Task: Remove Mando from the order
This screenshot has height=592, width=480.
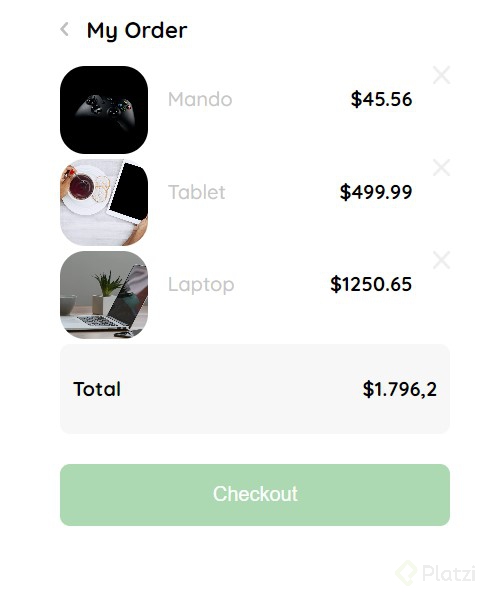Action: (x=441, y=75)
